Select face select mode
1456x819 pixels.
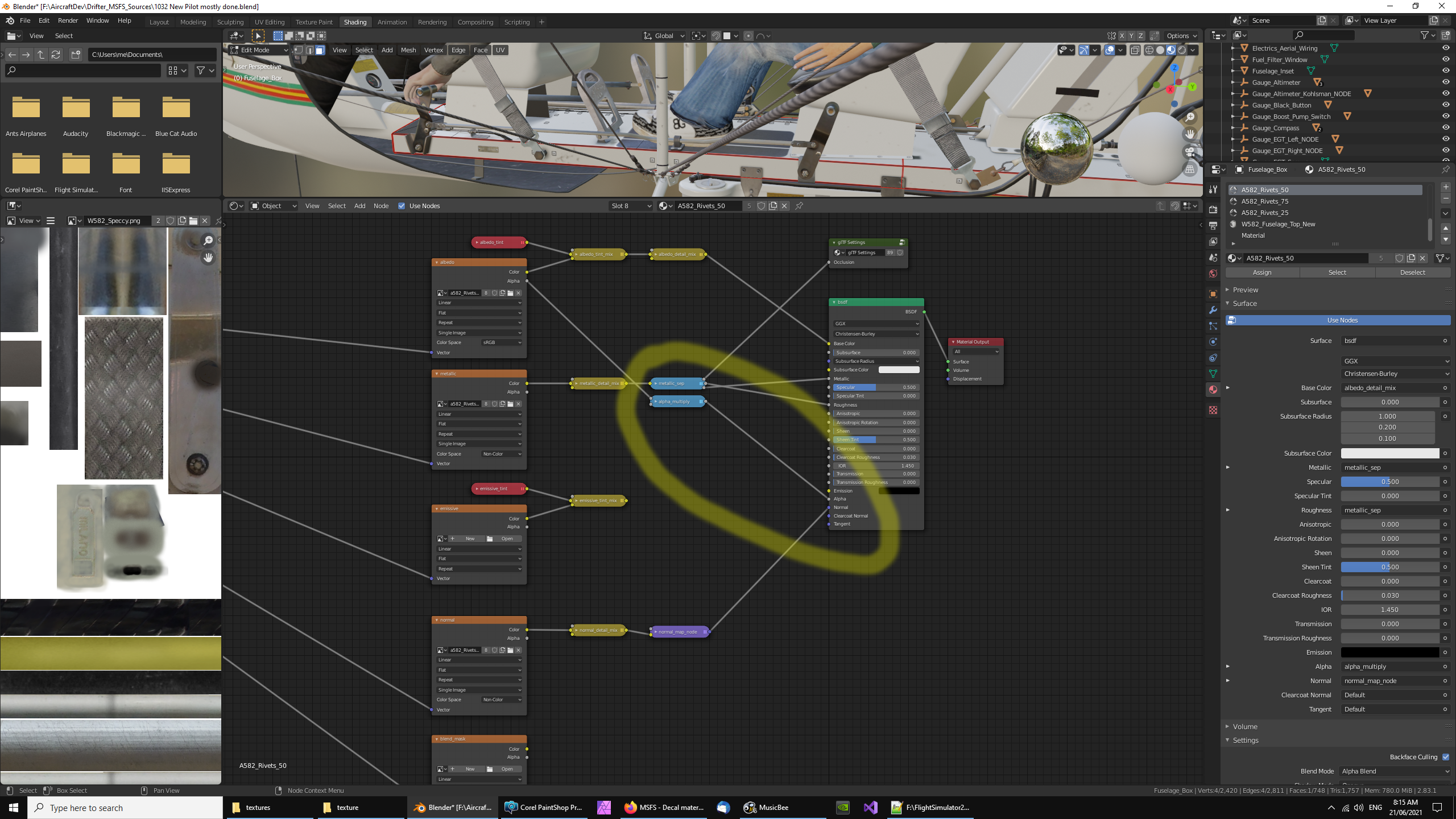click(320, 50)
